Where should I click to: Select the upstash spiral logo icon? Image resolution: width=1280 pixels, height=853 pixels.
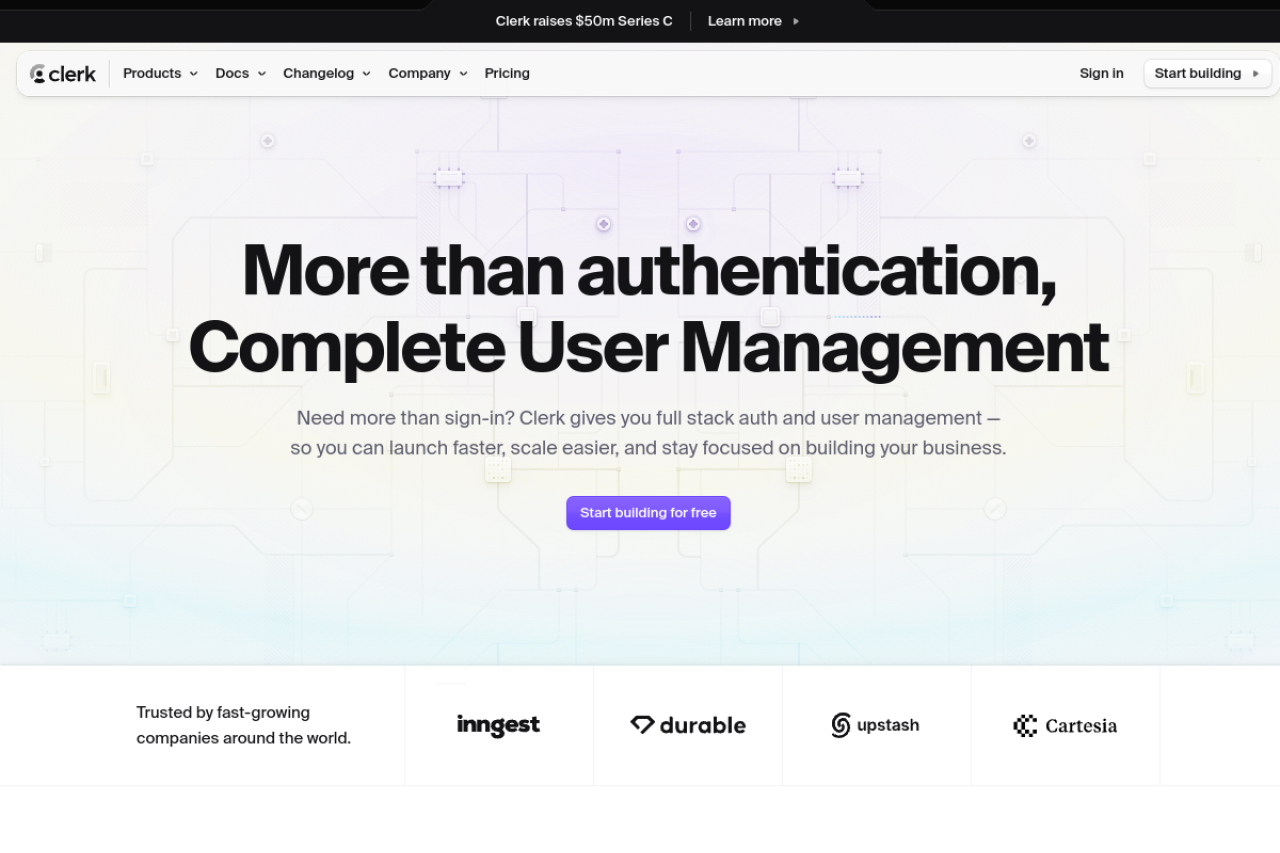(x=841, y=725)
